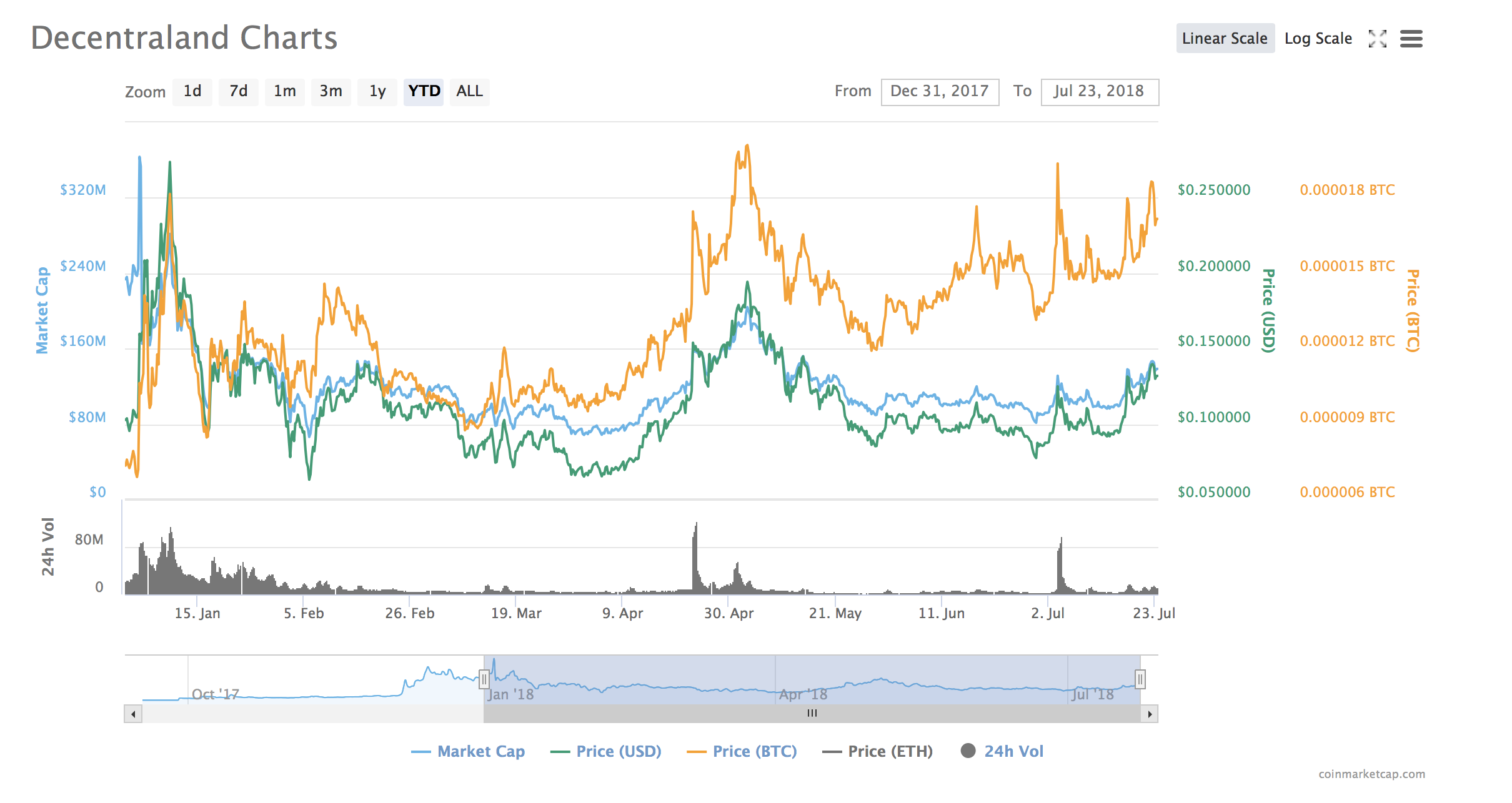Click the From date field
The width and height of the screenshot is (1512, 803).
click(939, 91)
